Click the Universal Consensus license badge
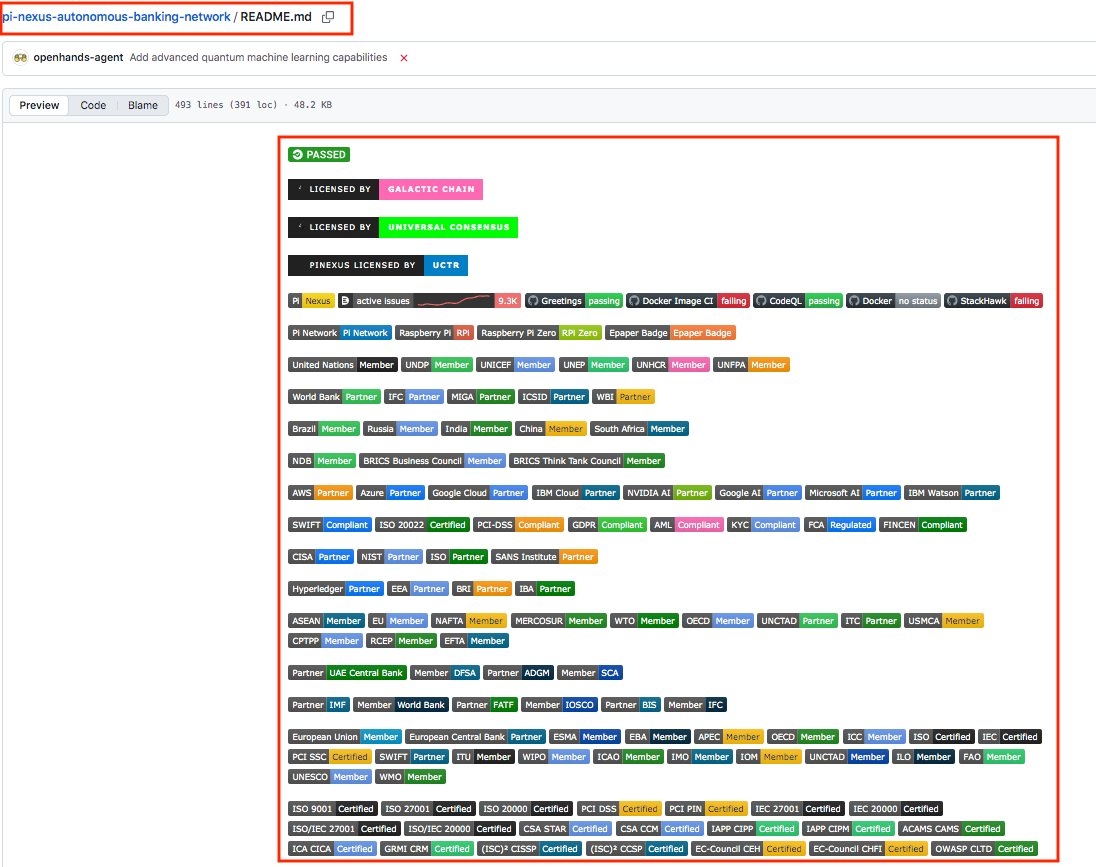Image resolution: width=1096 pixels, height=867 pixels. coord(402,227)
